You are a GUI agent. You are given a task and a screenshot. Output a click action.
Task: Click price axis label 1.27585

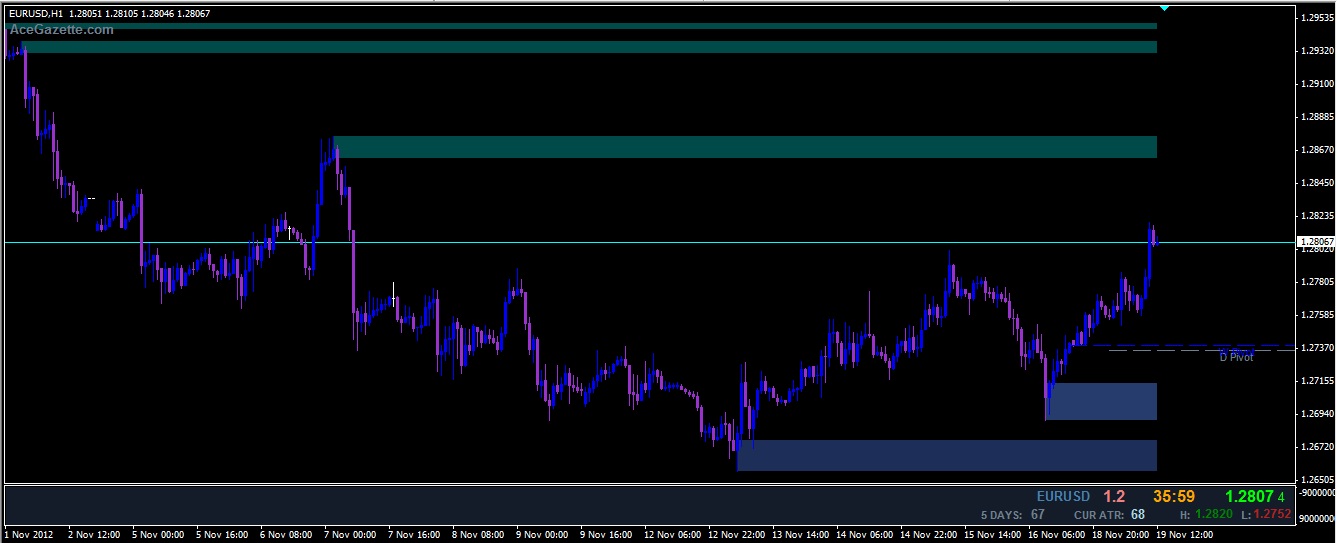click(1316, 315)
